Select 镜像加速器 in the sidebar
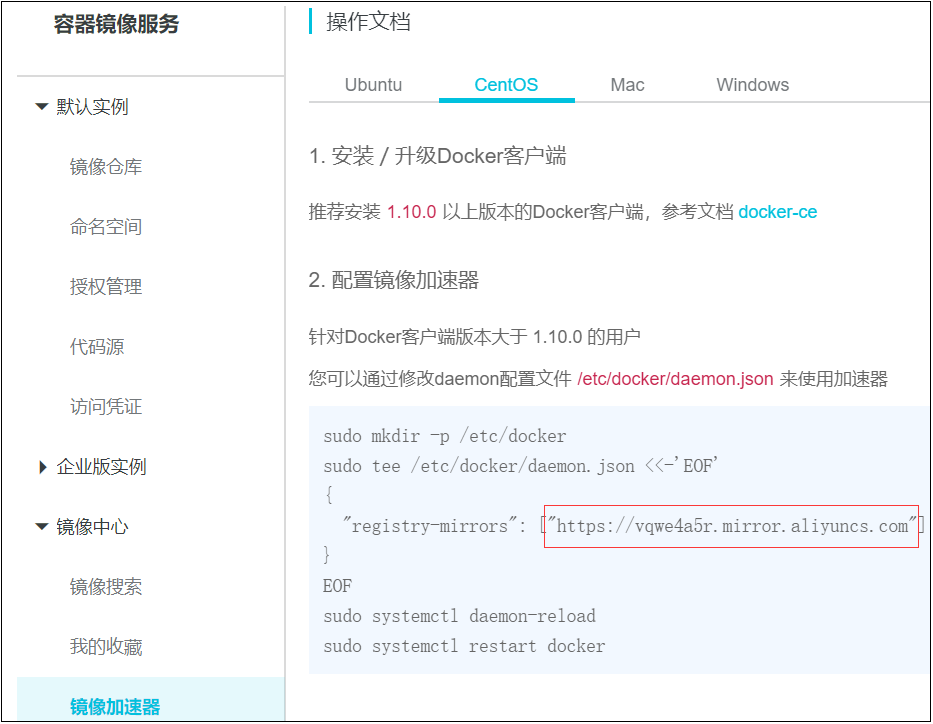This screenshot has width=933, height=724. pyautogui.click(x=115, y=707)
